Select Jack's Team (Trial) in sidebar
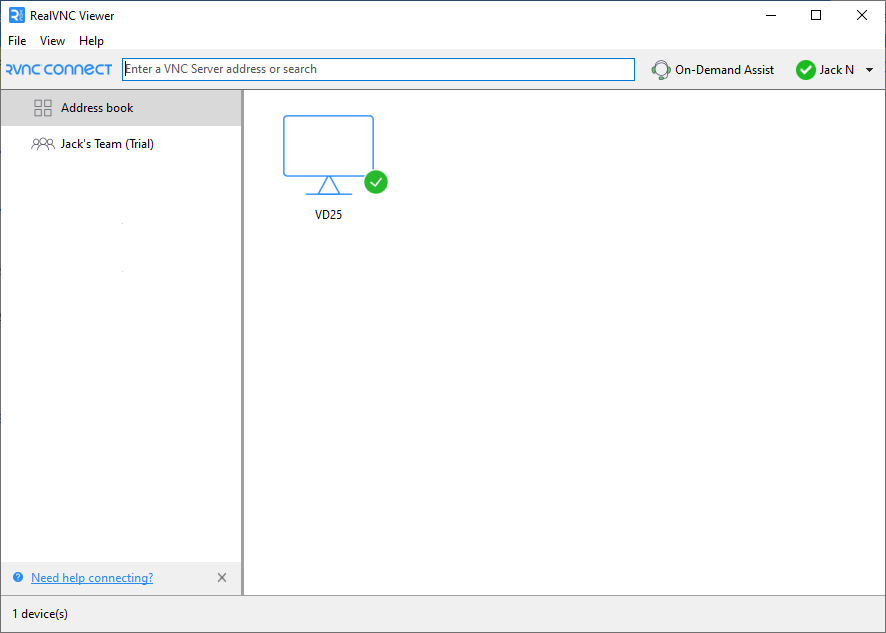Image resolution: width=886 pixels, height=633 pixels. click(121, 144)
